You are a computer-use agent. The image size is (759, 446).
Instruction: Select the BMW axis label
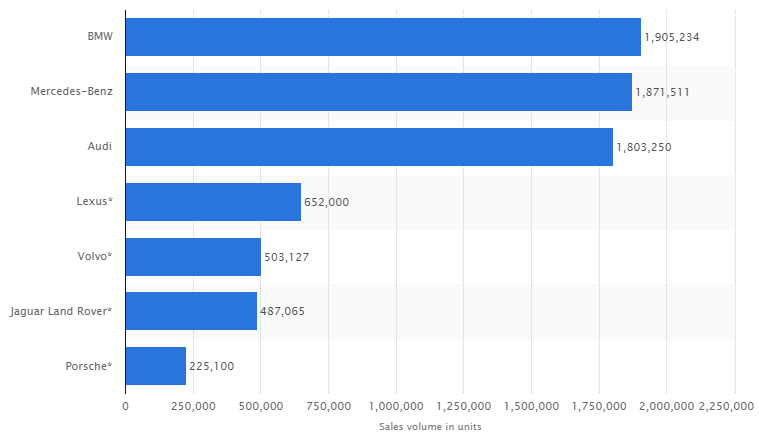tap(100, 36)
